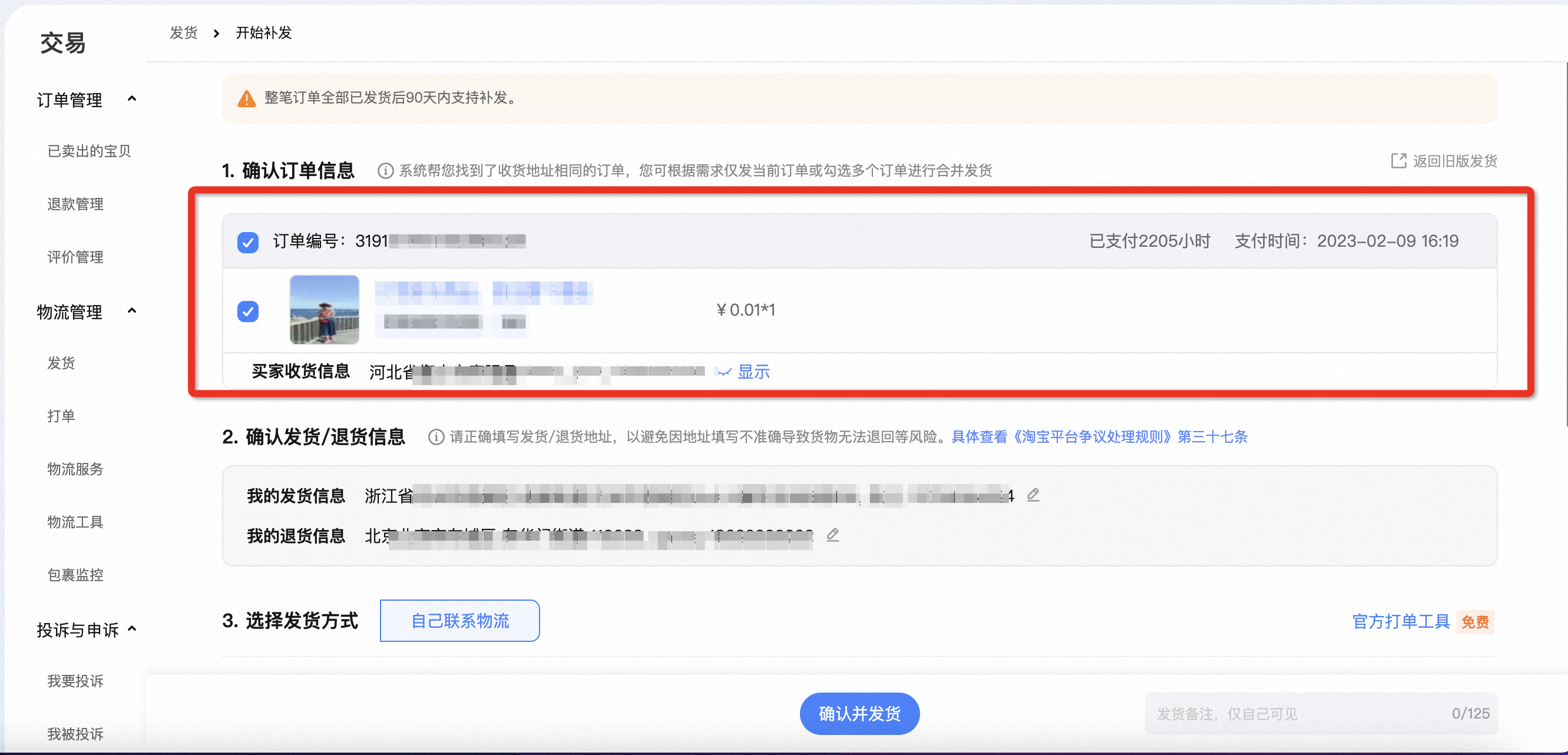Open the 淘宝平台争议处理规则 link
This screenshot has width=1568, height=755.
click(1099, 437)
